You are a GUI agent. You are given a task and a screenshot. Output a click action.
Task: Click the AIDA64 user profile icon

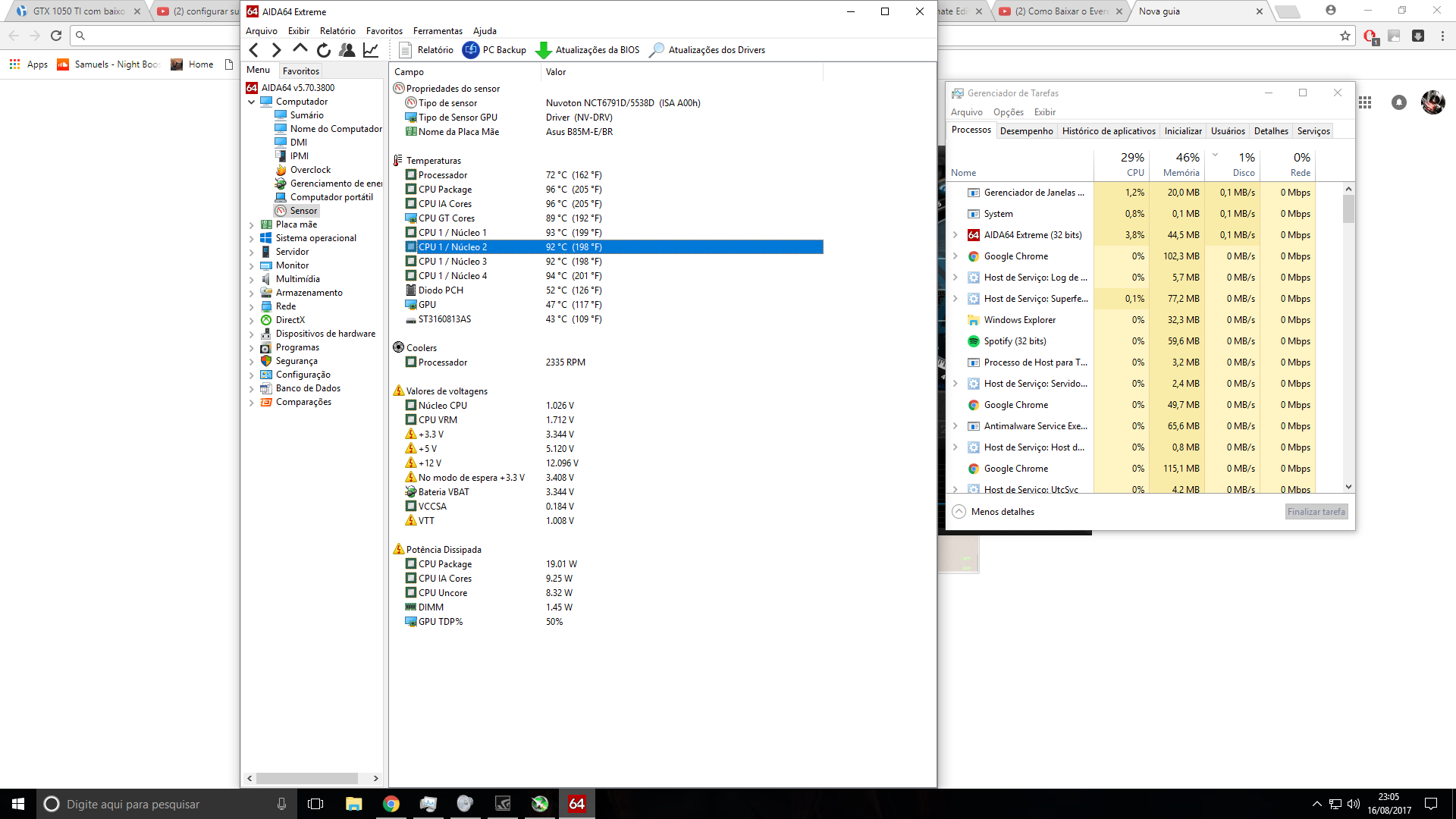point(347,50)
